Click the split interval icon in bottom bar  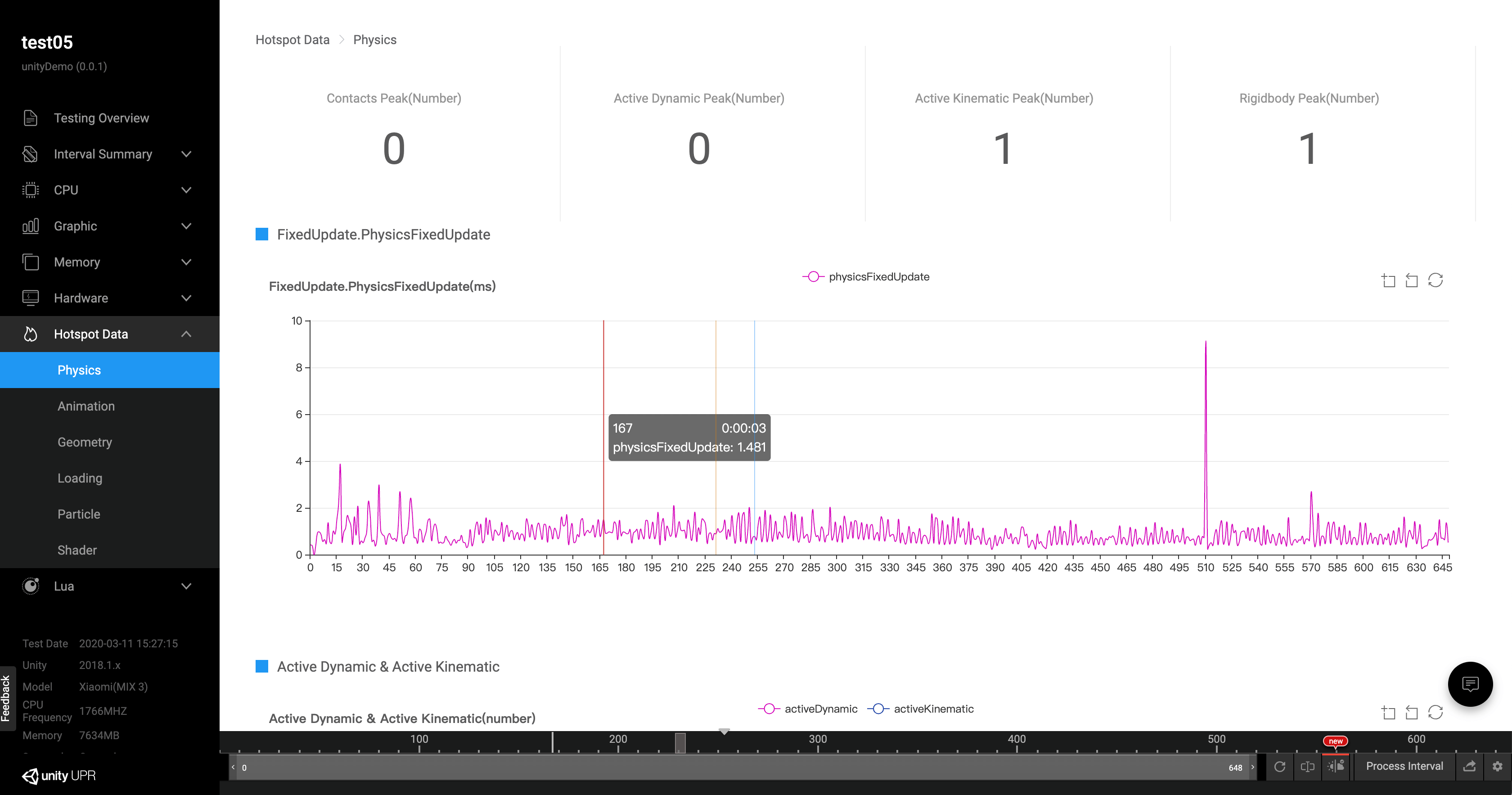(x=1307, y=767)
